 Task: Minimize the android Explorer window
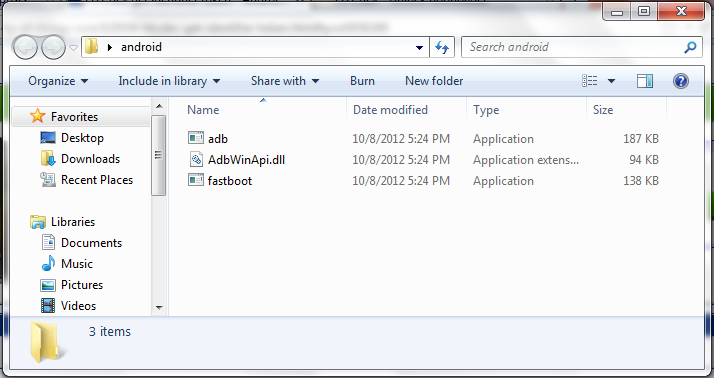[x=617, y=11]
